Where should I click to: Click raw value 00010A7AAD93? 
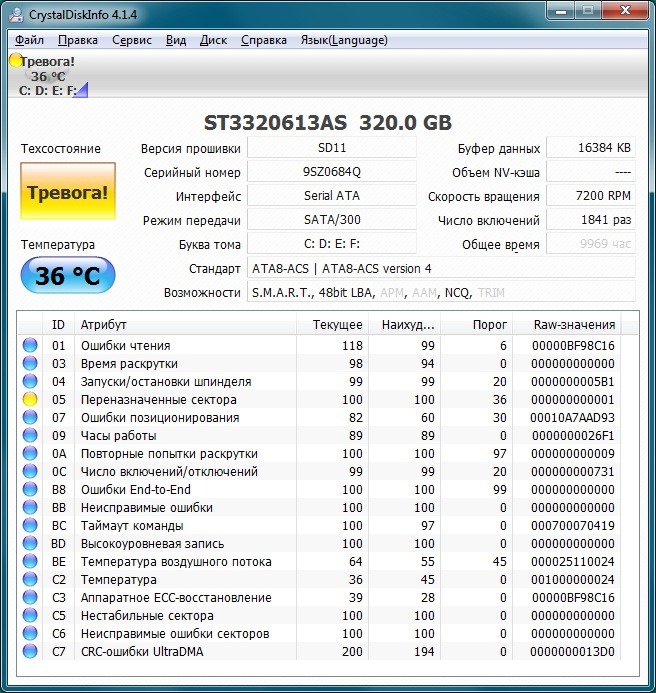tap(572, 418)
